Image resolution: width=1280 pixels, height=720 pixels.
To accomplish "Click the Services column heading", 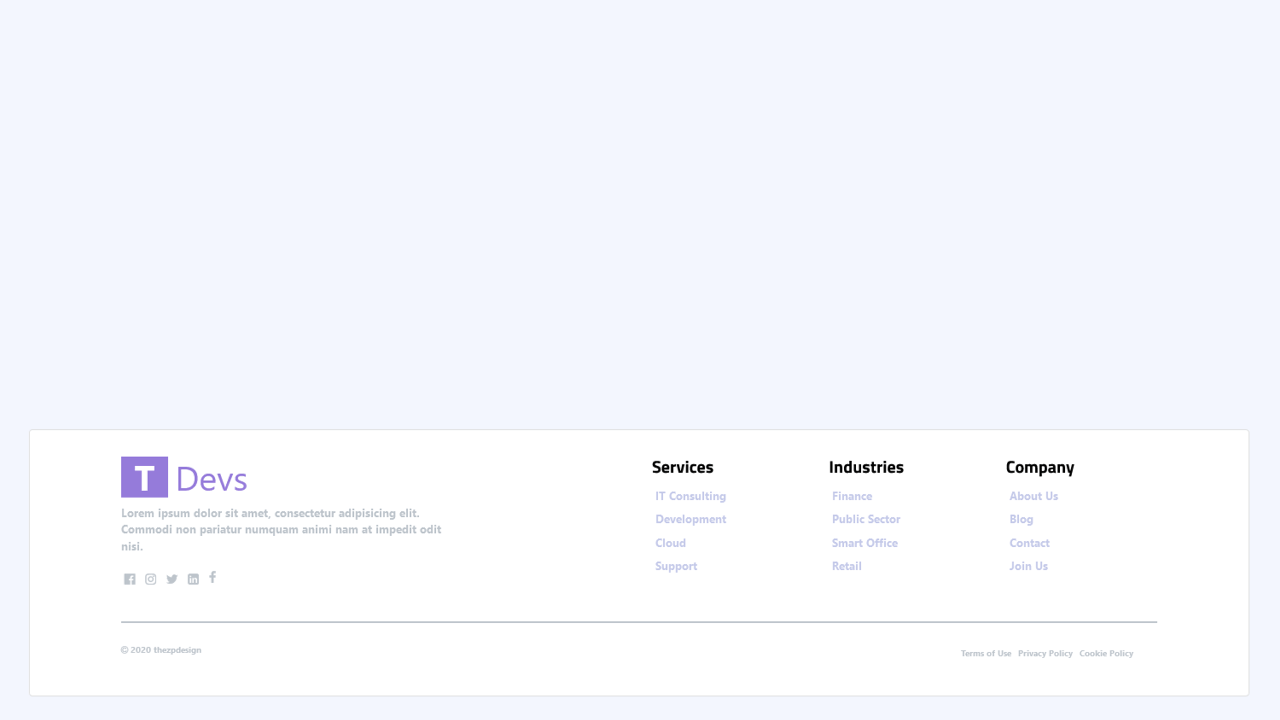I will coord(682,467).
